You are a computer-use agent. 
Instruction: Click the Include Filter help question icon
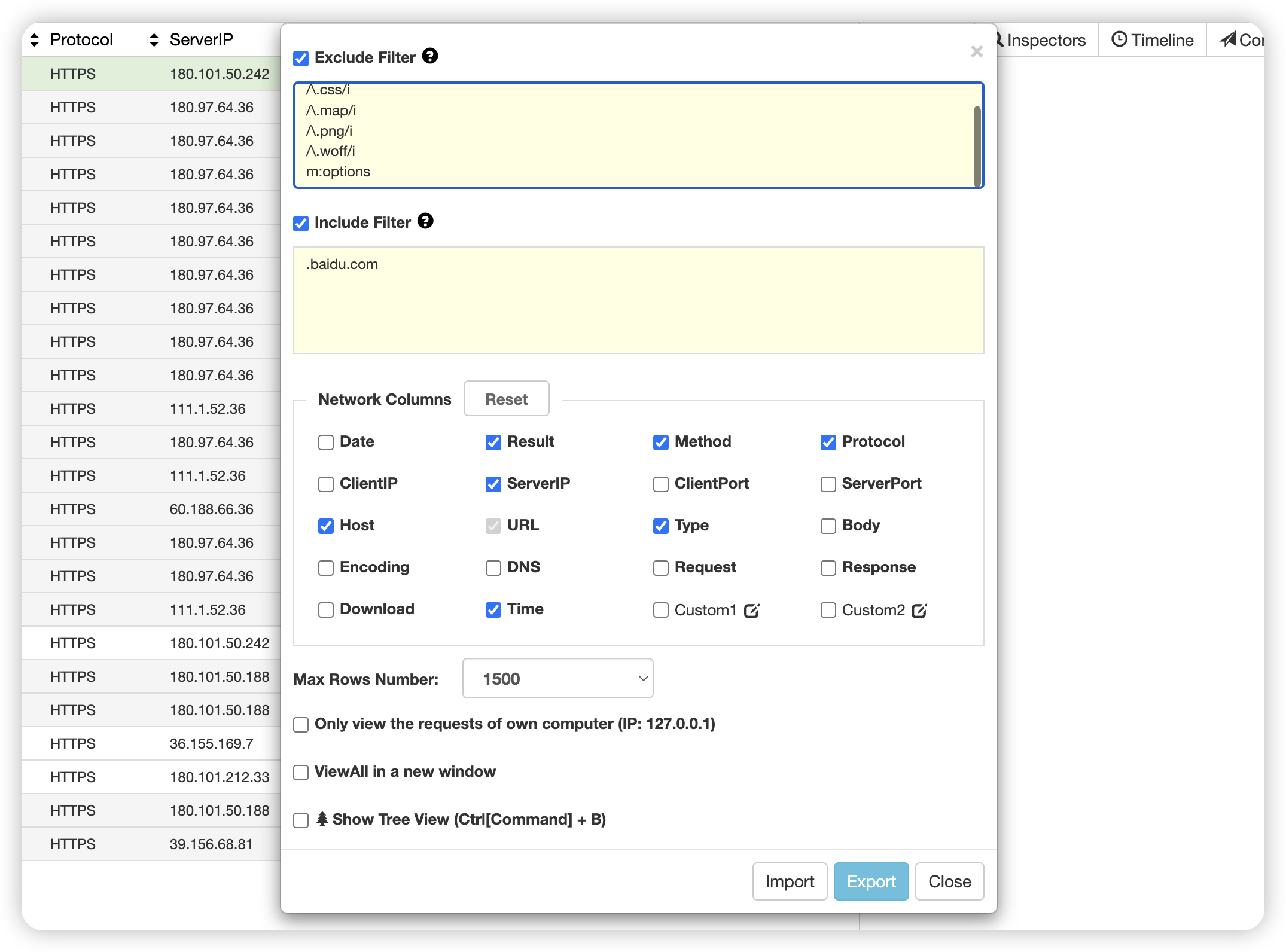(425, 221)
